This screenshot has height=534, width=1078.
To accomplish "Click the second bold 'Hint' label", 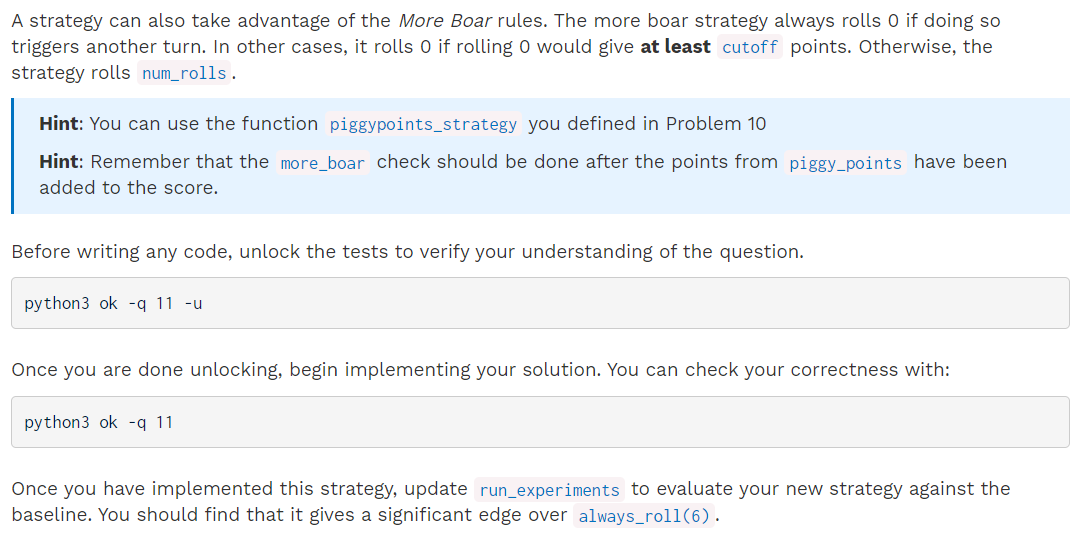I will click(x=60, y=162).
